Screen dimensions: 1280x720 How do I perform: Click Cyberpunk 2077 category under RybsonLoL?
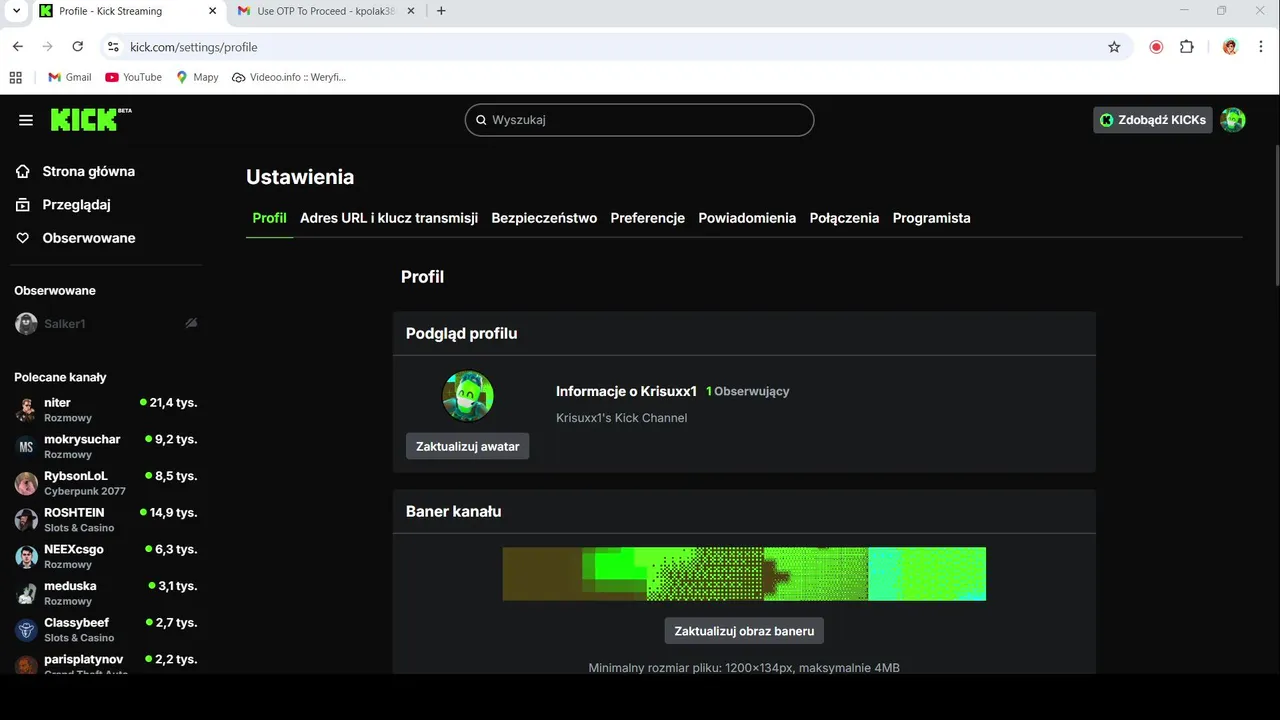(x=85, y=491)
